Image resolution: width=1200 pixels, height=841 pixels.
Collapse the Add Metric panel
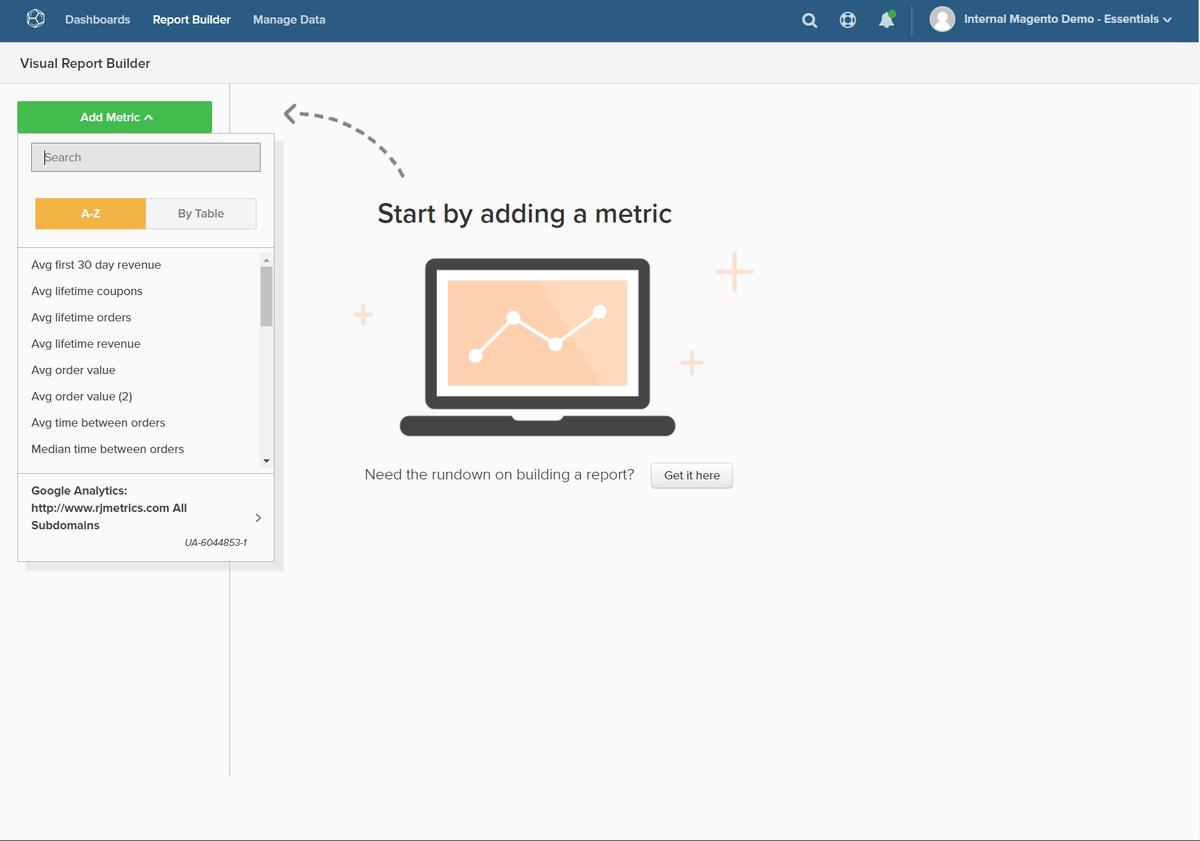tap(114, 116)
